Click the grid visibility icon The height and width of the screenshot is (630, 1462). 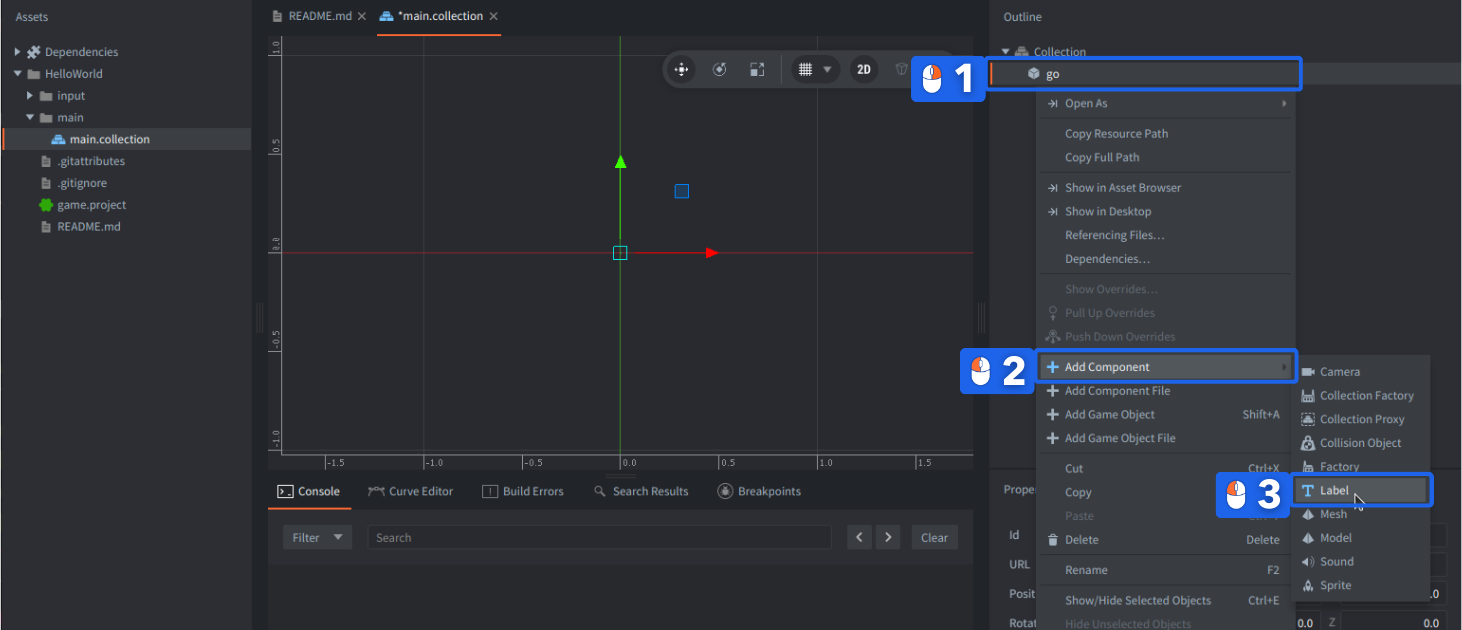click(805, 70)
